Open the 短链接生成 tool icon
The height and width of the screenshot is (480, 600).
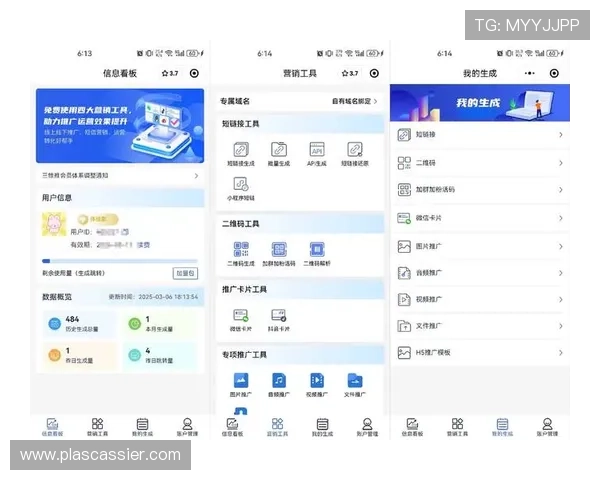(241, 149)
